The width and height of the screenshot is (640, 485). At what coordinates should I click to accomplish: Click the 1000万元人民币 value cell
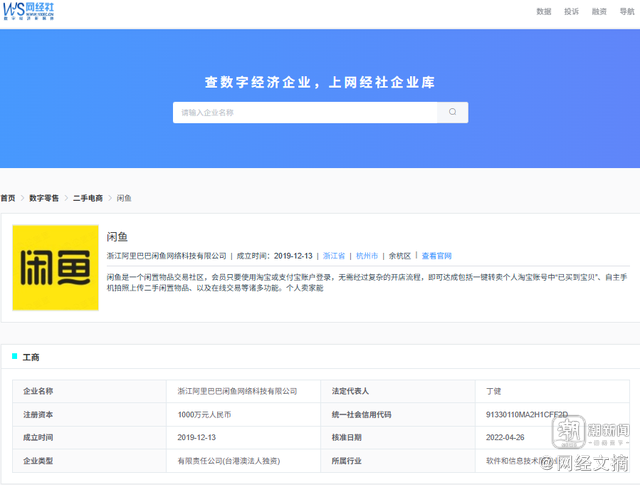(243, 414)
